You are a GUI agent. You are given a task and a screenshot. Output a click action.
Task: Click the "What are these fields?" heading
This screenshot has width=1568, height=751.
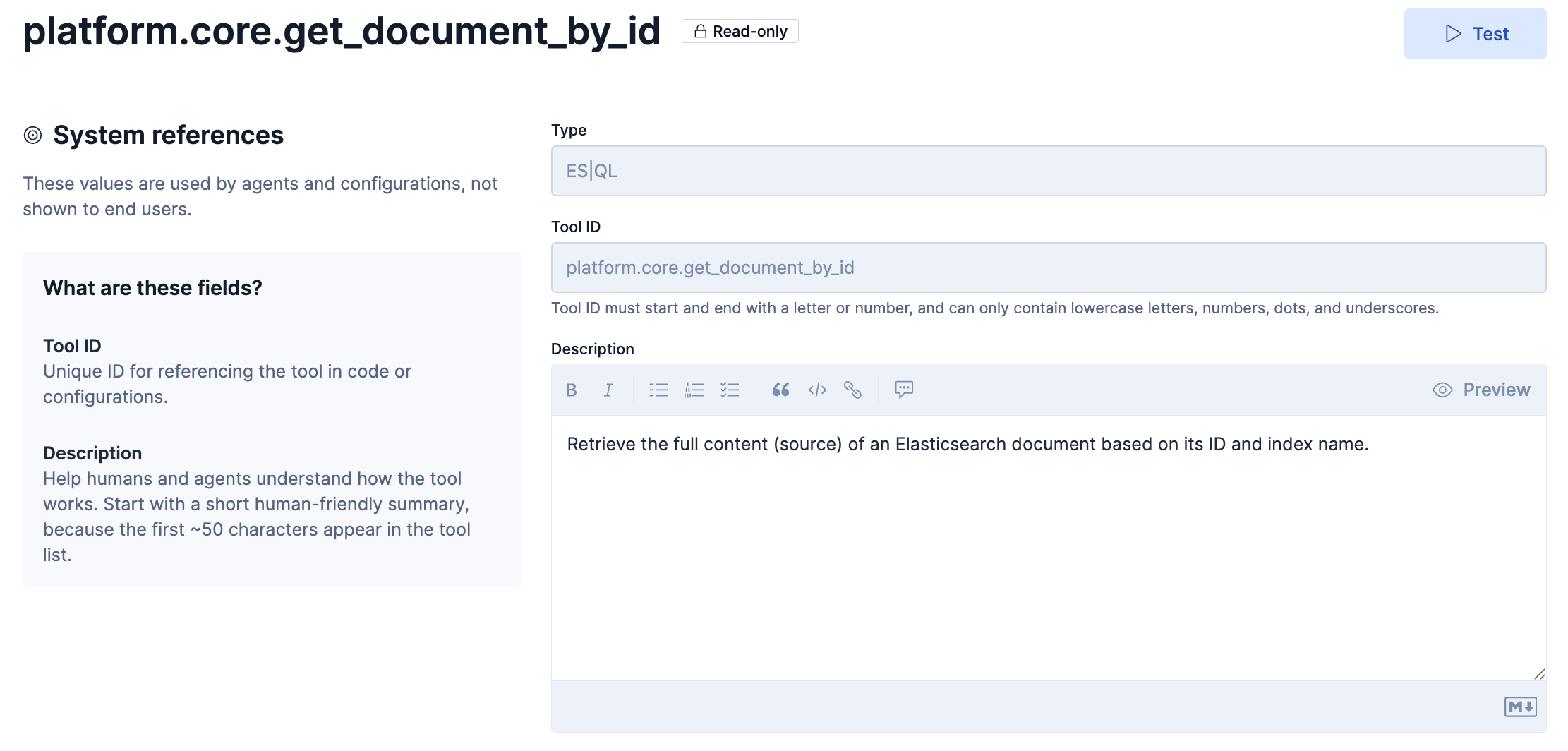(152, 288)
